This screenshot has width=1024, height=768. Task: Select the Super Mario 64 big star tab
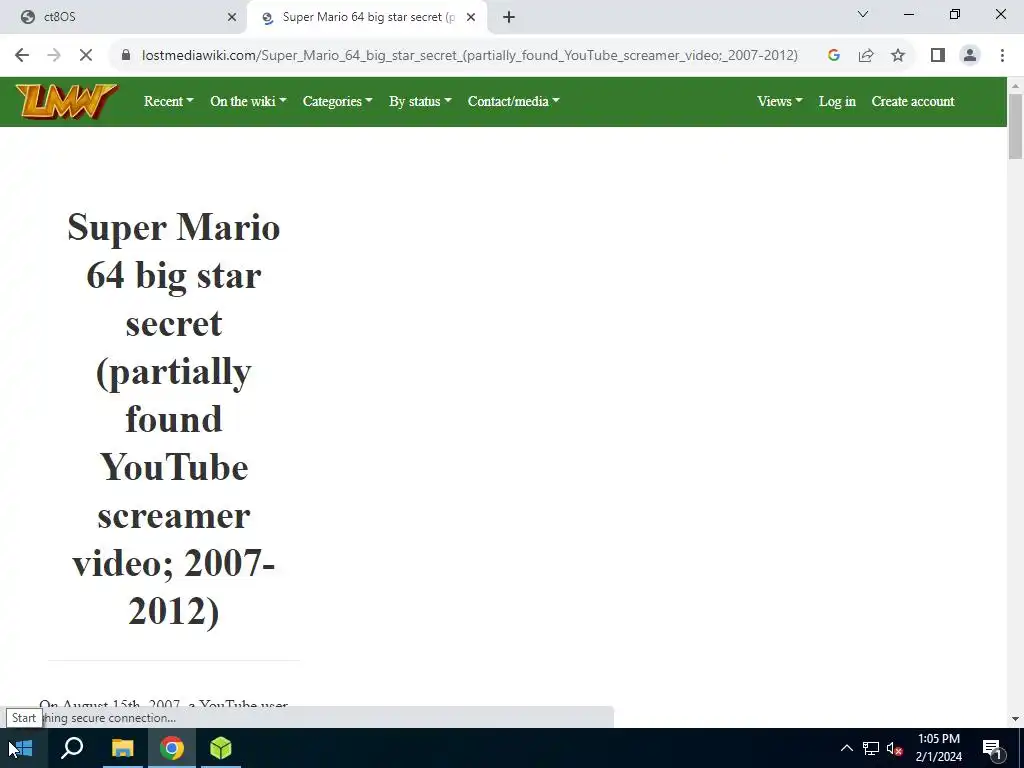click(367, 18)
